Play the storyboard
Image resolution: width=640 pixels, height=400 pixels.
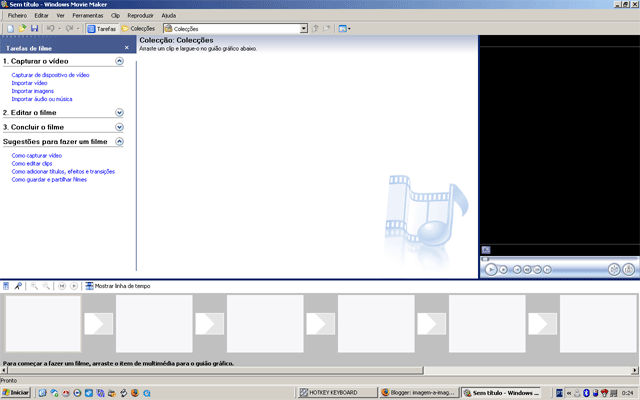74,286
